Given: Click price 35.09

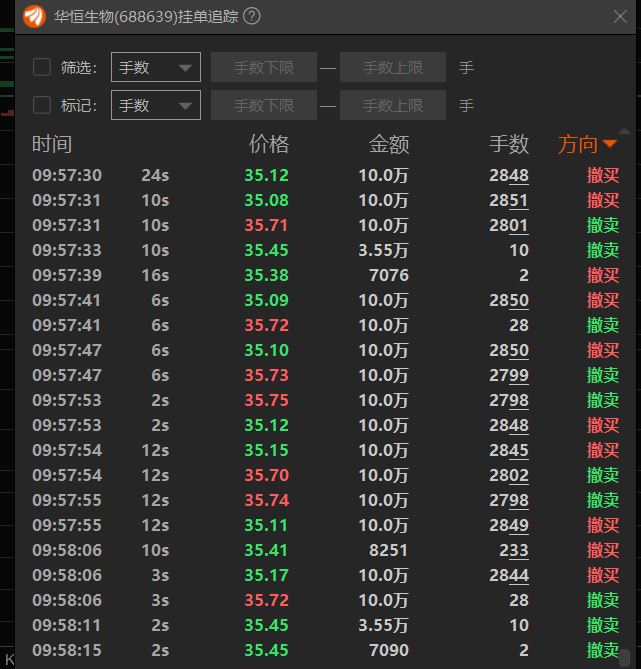Looking at the screenshot, I should click(266, 300).
